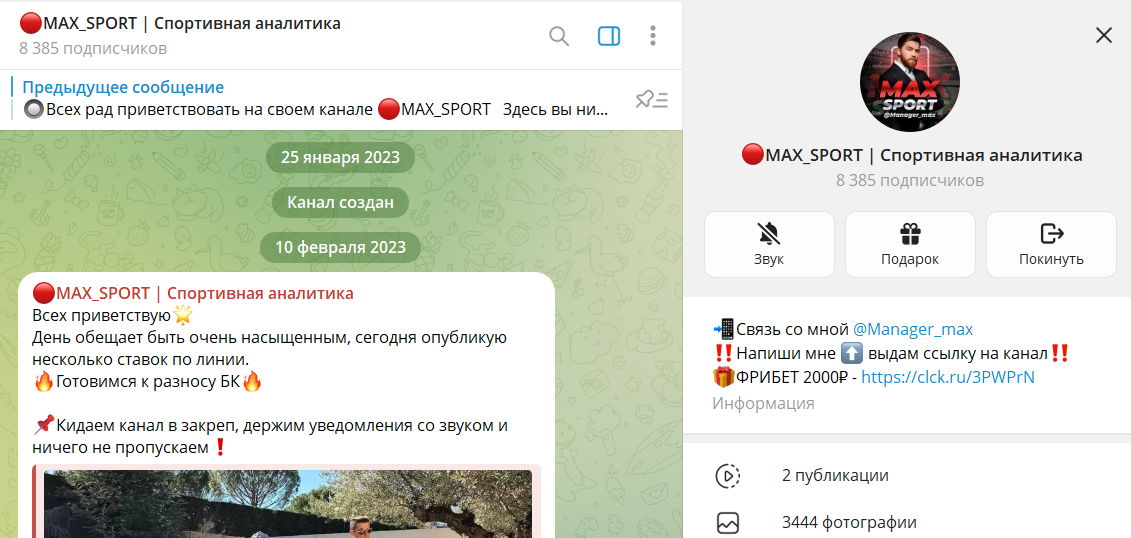Click the 10 февраля 2023 date badge
This screenshot has width=1131, height=538.
tap(340, 248)
